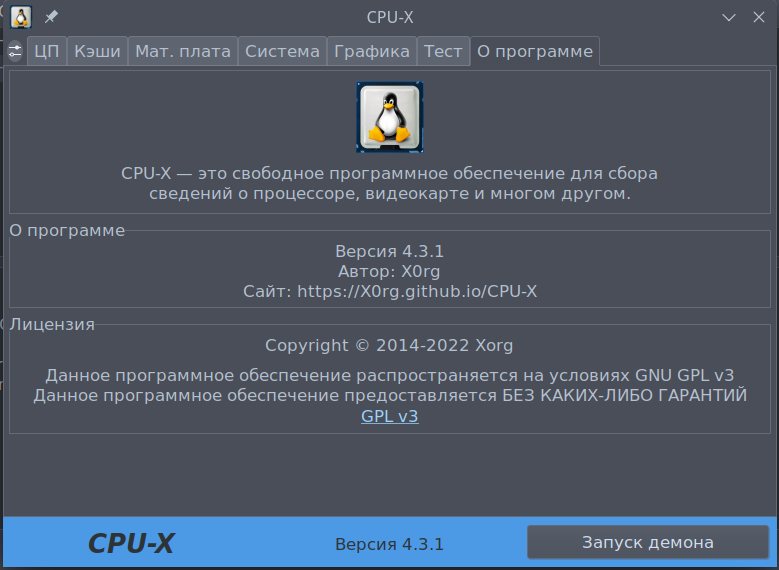This screenshot has height=570, width=779.
Task: Click the pin window icon
Action: (51, 17)
